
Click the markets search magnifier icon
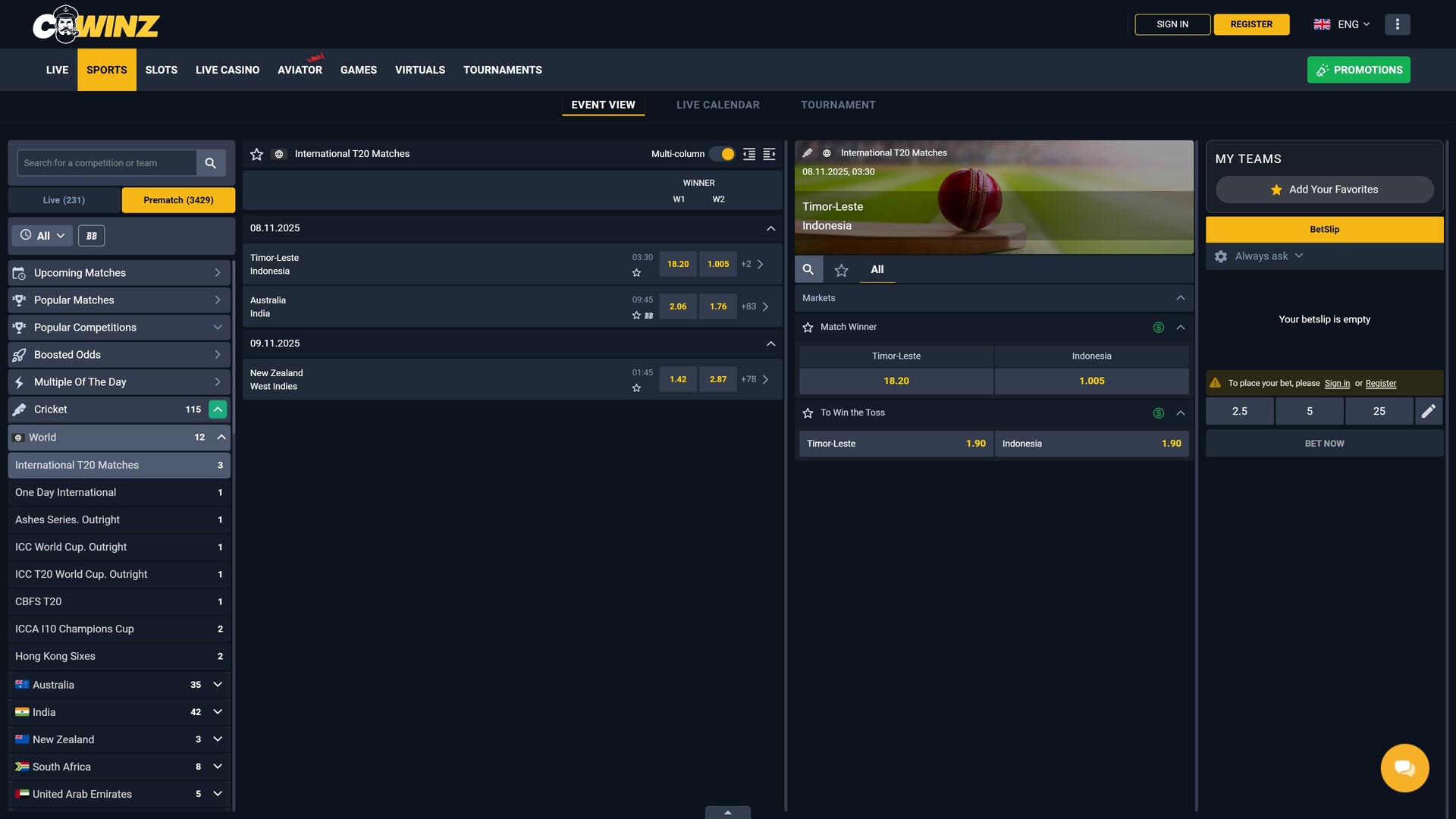click(x=808, y=270)
